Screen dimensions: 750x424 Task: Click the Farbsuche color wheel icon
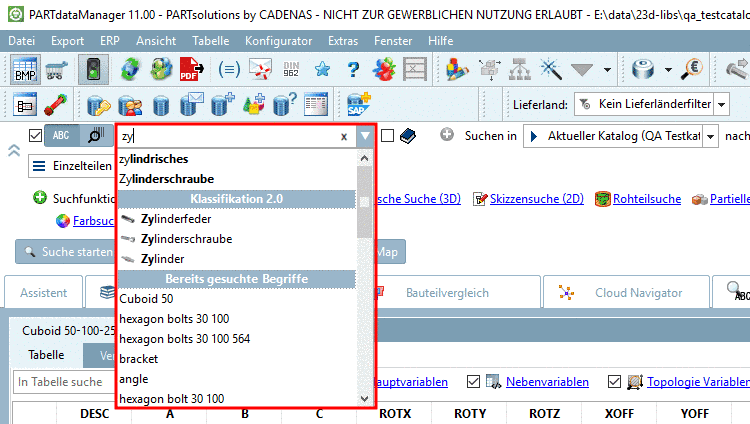(x=63, y=221)
